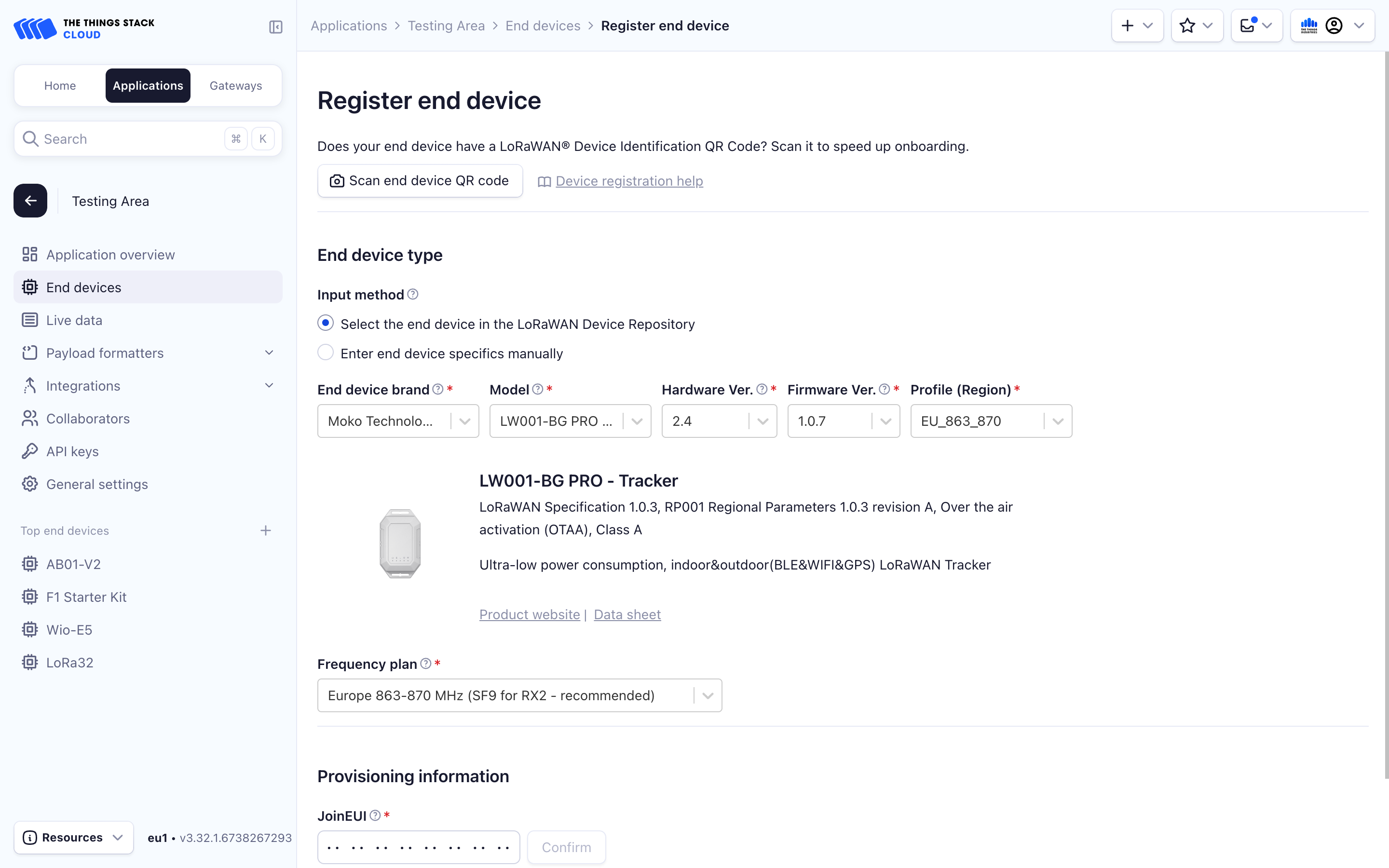Open the Firmware Ver. dropdown
The width and height of the screenshot is (1389, 868).
click(885, 421)
